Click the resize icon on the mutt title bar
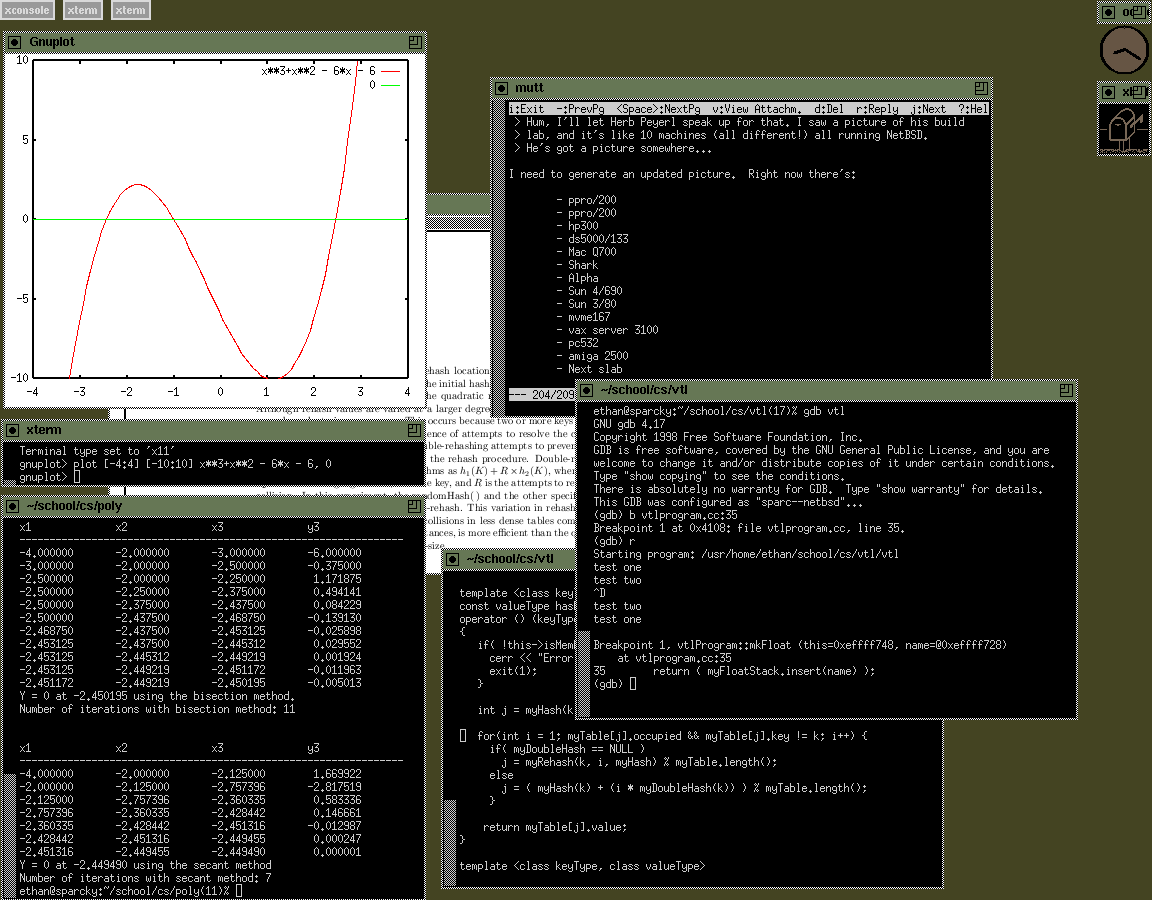The width and height of the screenshot is (1152, 900). (981, 88)
